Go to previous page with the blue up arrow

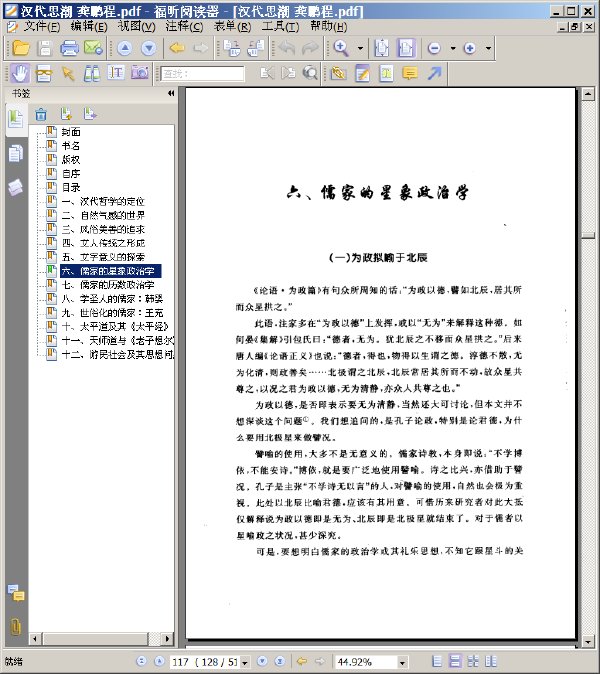coord(125,48)
